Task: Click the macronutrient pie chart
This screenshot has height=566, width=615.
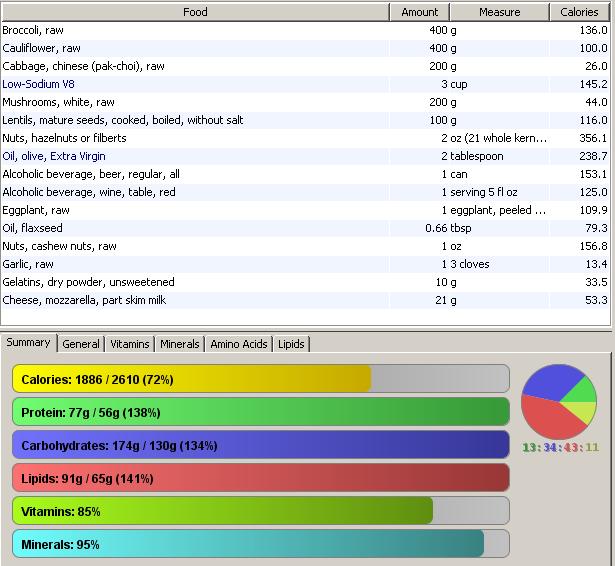Action: click(x=559, y=401)
